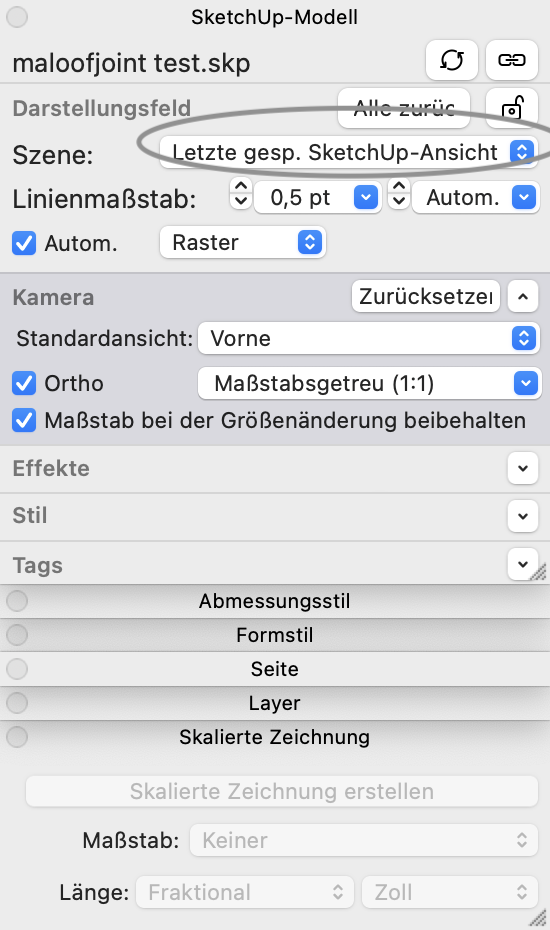This screenshot has height=930, width=550.
Task: Click the stepper beside 0,5 pt line width
Action: (240, 193)
